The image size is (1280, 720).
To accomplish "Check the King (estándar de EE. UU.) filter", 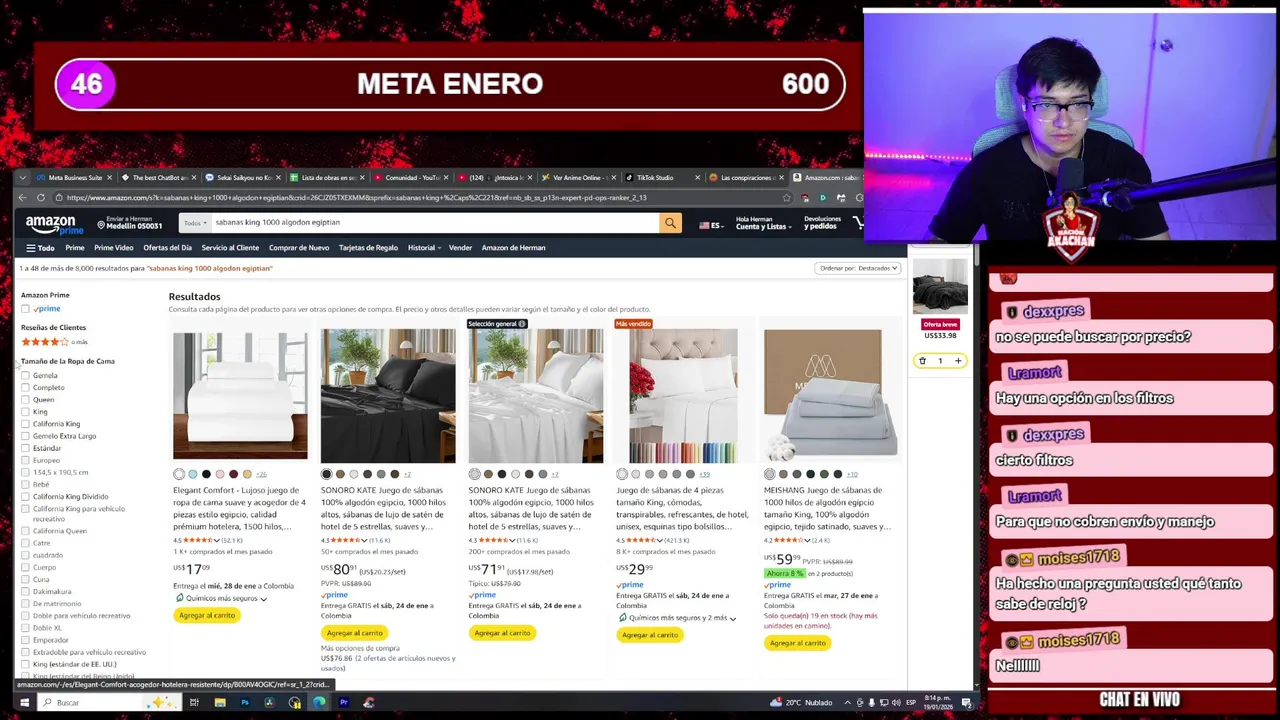I will click(25, 664).
